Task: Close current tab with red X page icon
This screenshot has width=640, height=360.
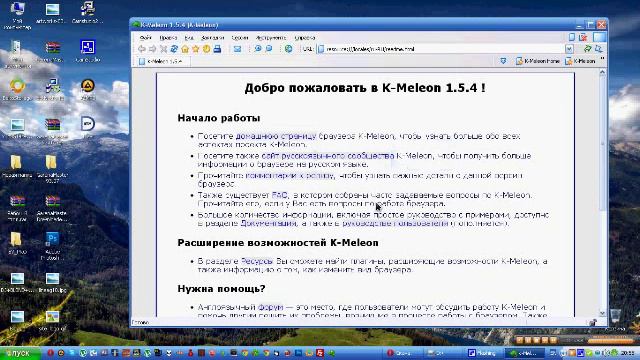Action: tap(583, 37)
